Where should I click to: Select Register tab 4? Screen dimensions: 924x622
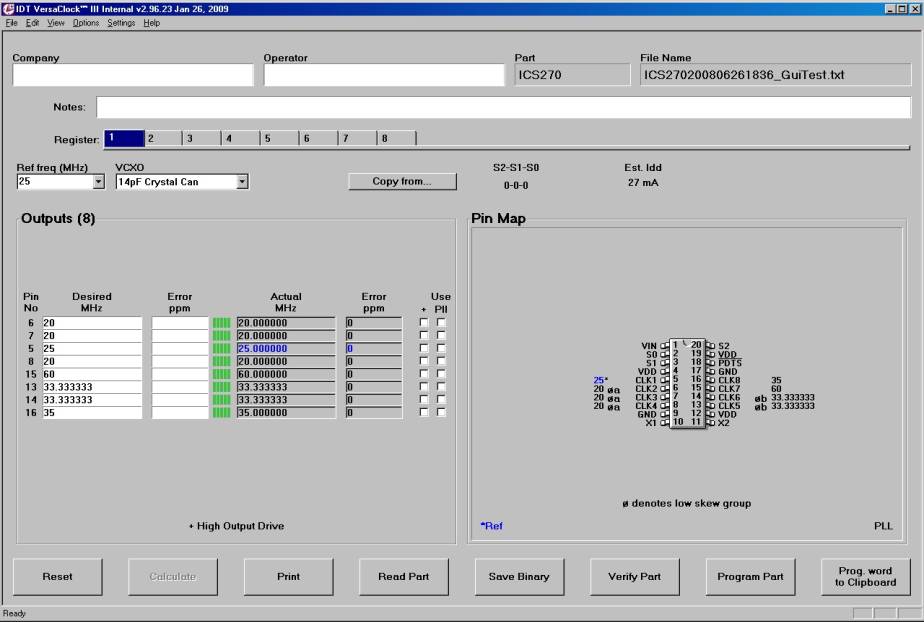click(x=241, y=138)
